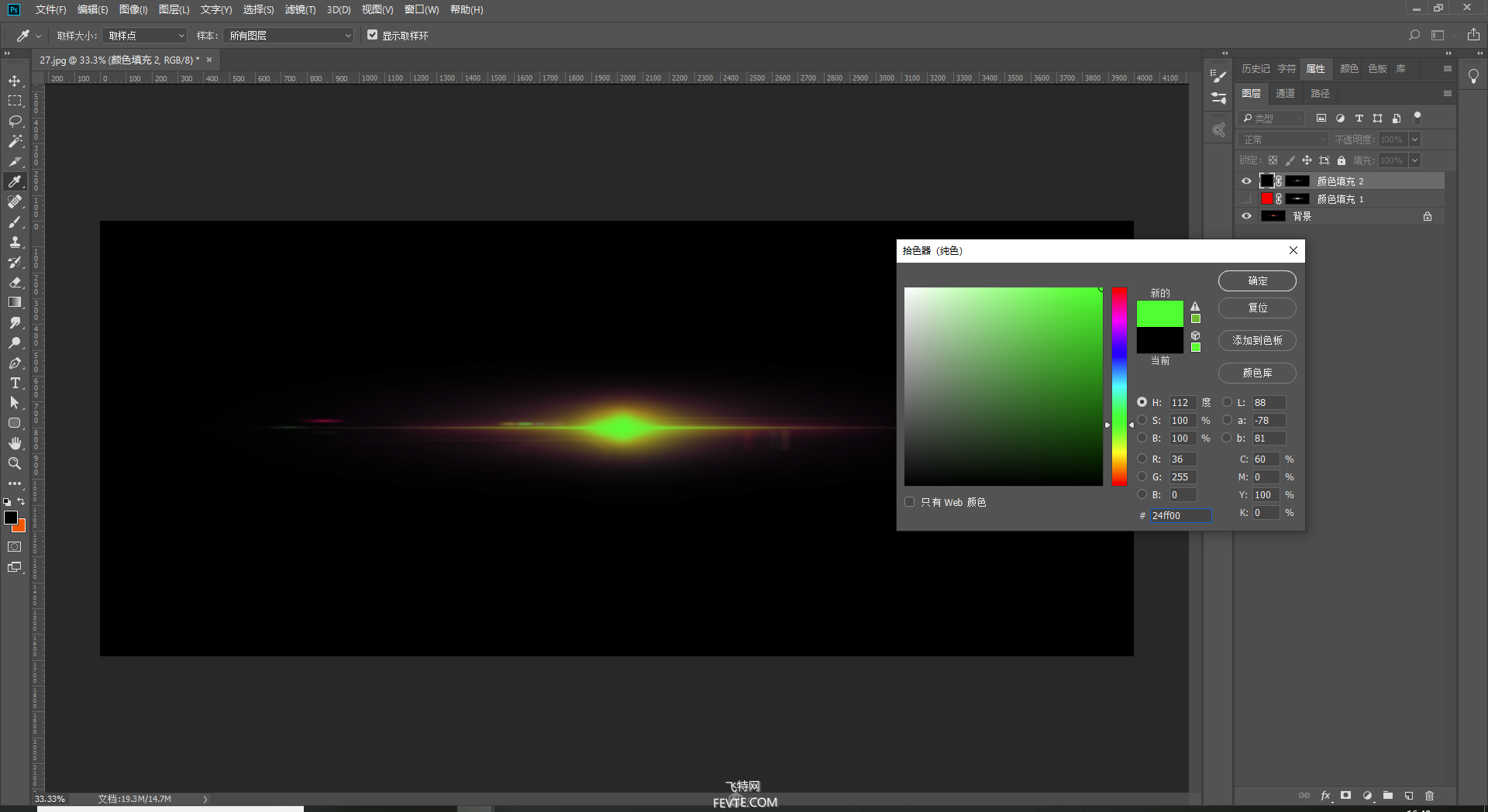This screenshot has width=1488, height=812.
Task: Add layer mask icon
Action: [1346, 796]
